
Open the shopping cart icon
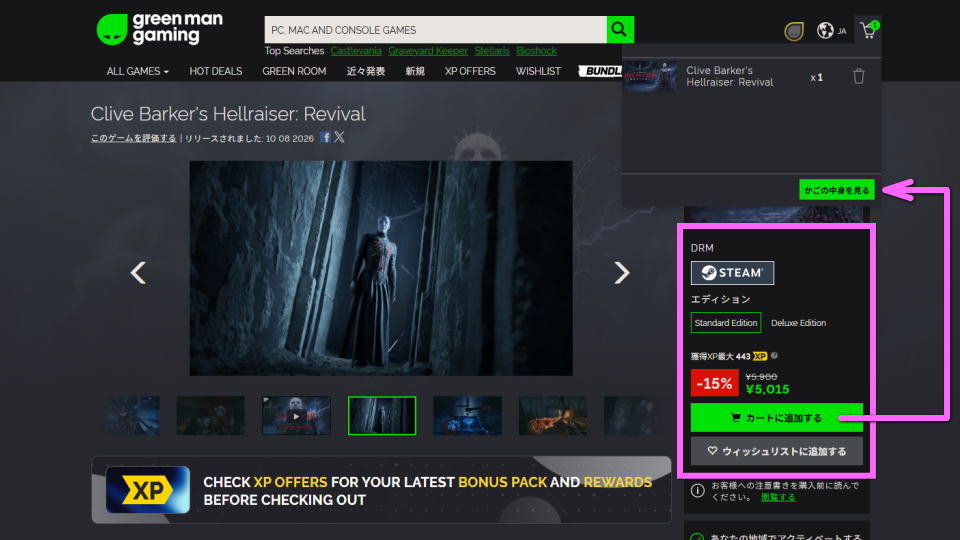[869, 30]
